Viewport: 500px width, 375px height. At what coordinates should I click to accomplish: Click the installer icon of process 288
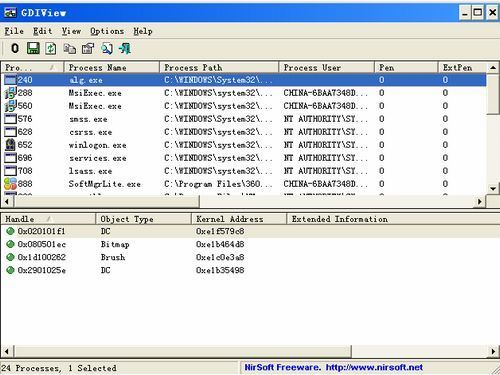click(x=10, y=93)
